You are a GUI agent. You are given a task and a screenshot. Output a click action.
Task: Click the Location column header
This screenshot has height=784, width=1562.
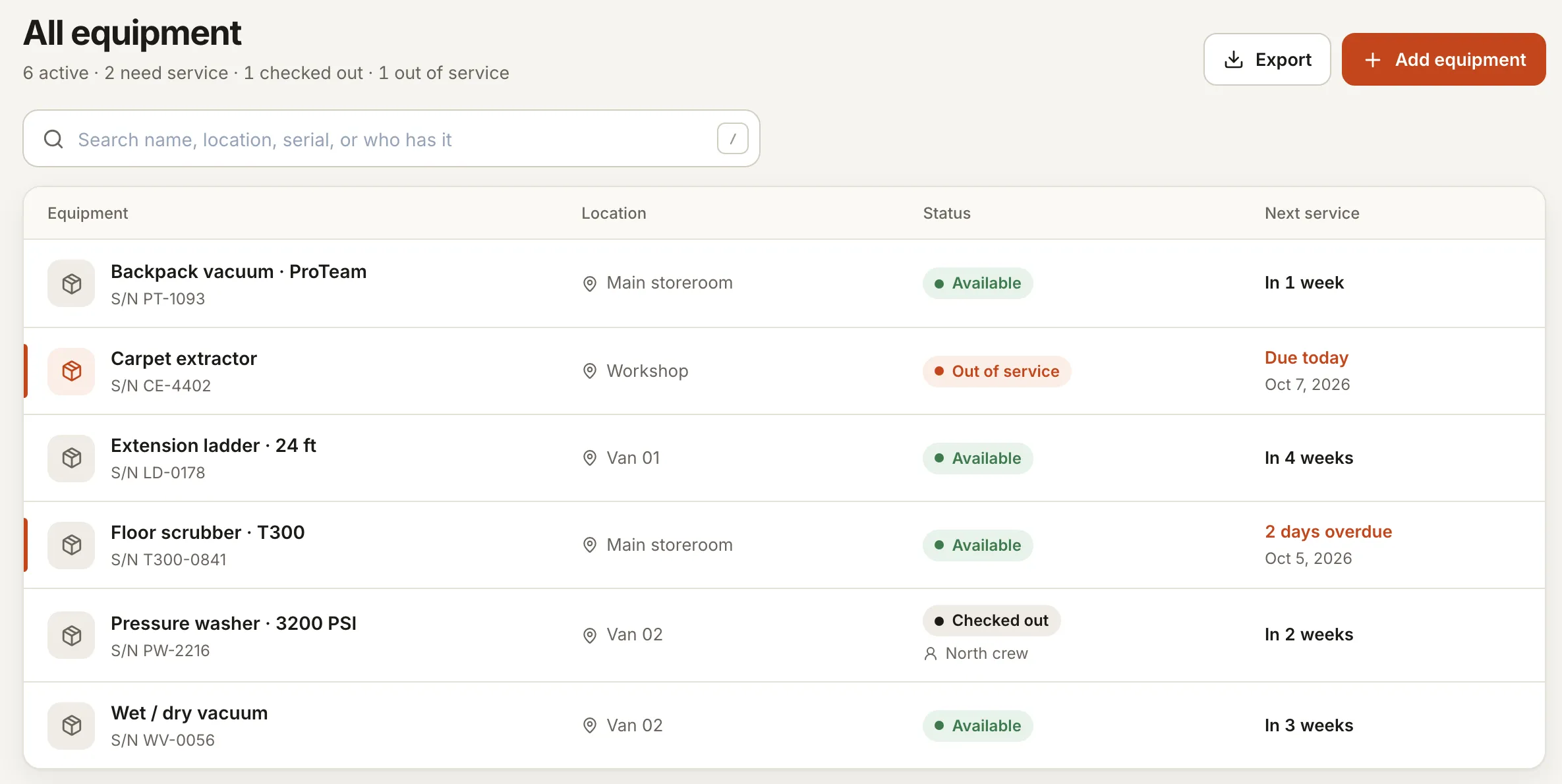coord(614,213)
